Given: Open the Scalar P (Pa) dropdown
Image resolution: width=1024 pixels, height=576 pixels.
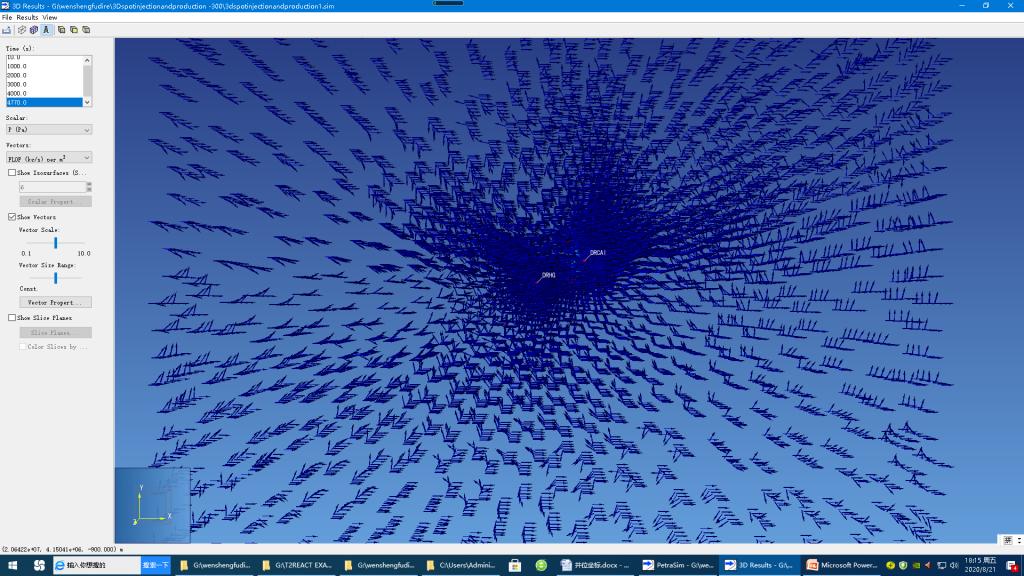Looking at the screenshot, I should click(x=49, y=130).
